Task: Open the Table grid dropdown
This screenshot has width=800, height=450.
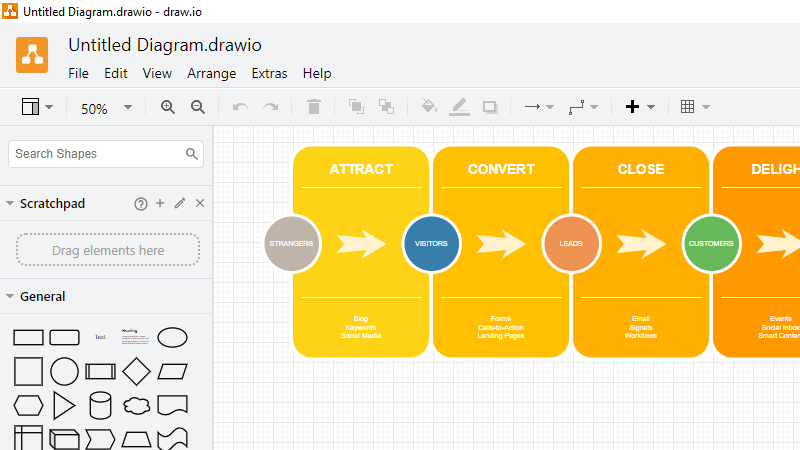Action: coord(694,107)
